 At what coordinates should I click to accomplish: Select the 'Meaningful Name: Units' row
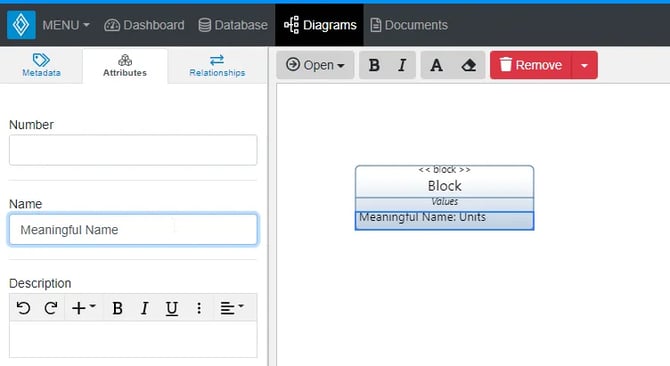(444, 220)
